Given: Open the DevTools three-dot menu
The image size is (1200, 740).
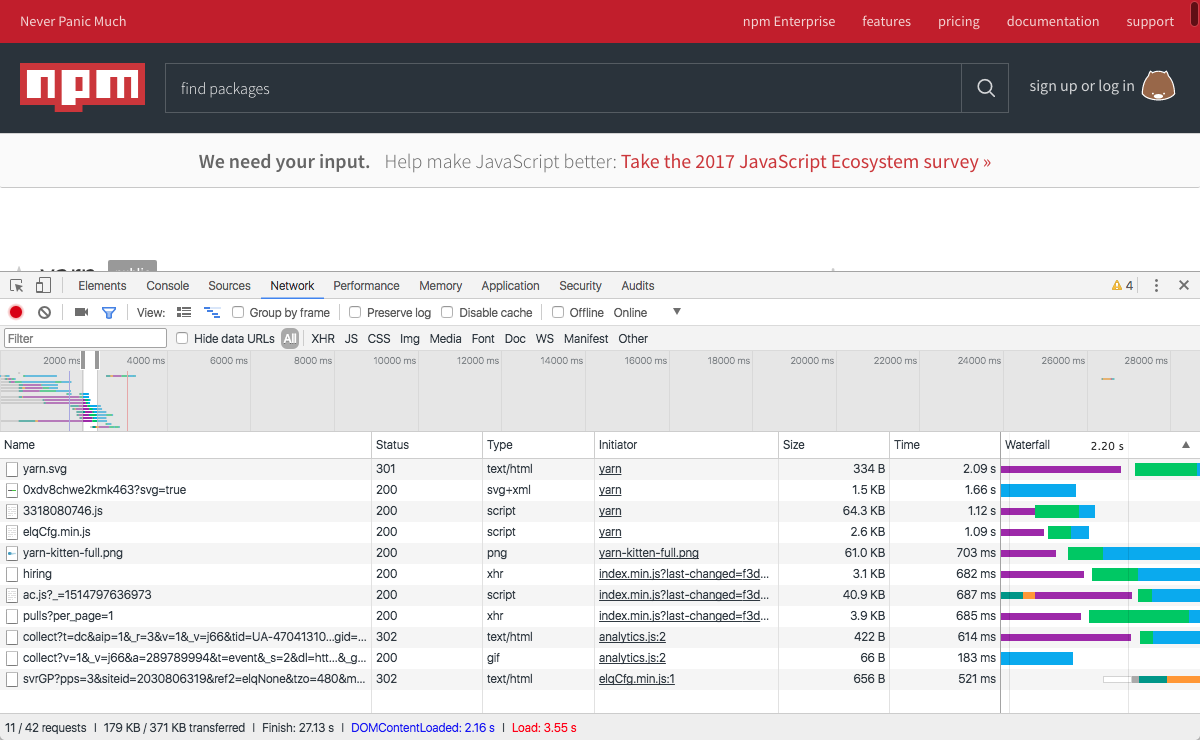Looking at the screenshot, I should coord(1156,286).
